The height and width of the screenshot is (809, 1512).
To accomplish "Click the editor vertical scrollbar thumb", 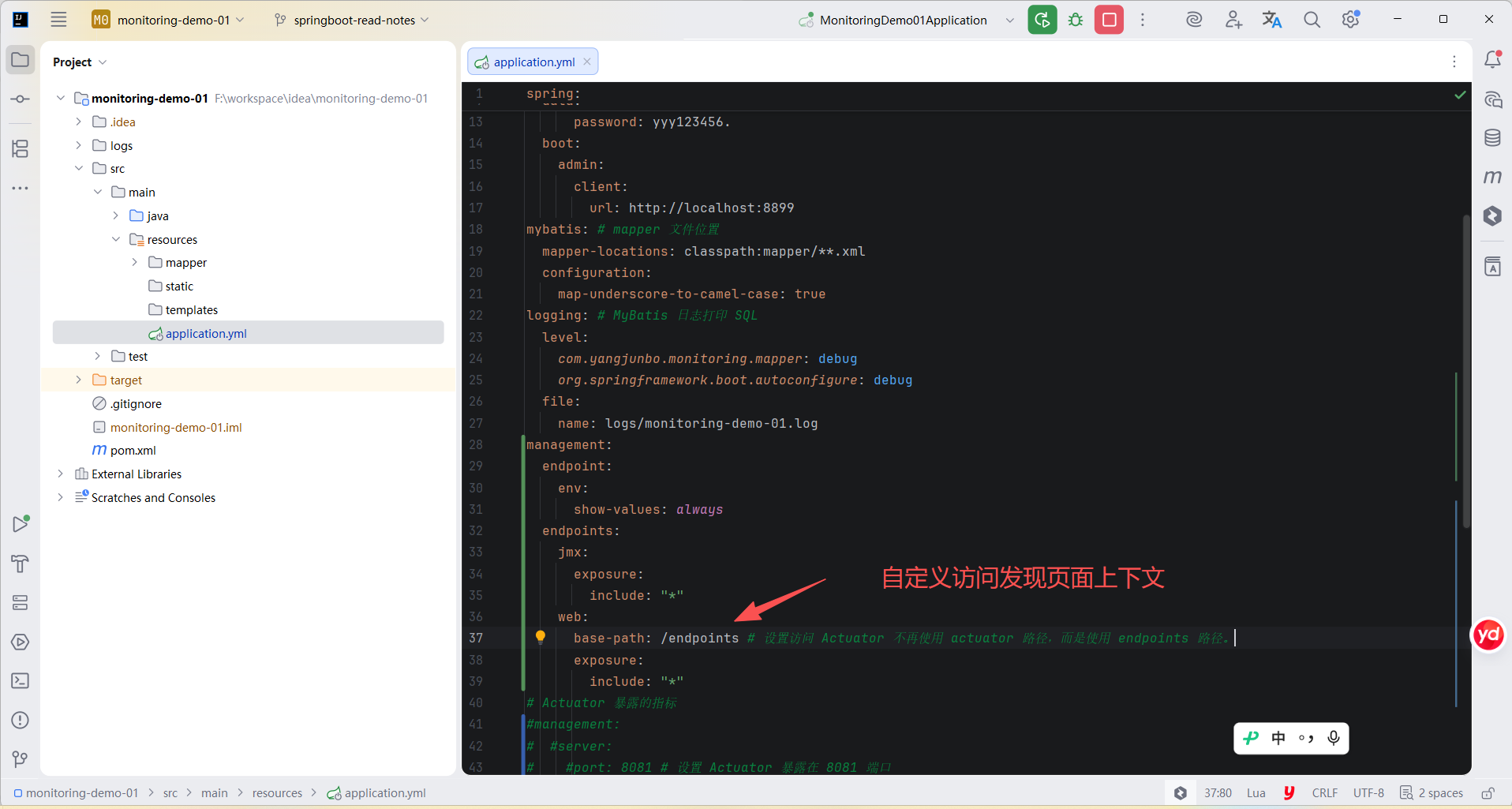I will click(1466, 371).
